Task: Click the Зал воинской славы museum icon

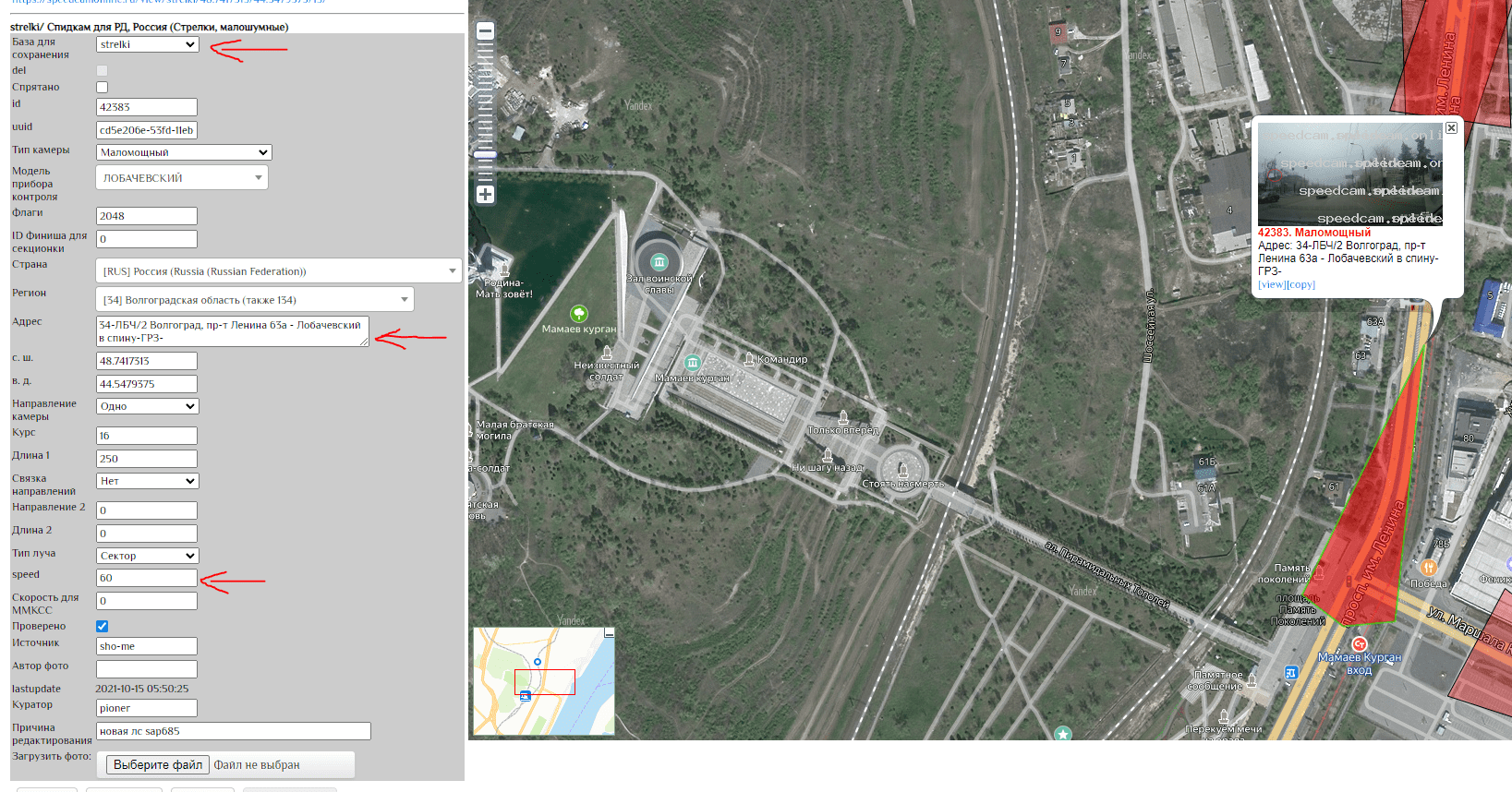Action: (659, 262)
